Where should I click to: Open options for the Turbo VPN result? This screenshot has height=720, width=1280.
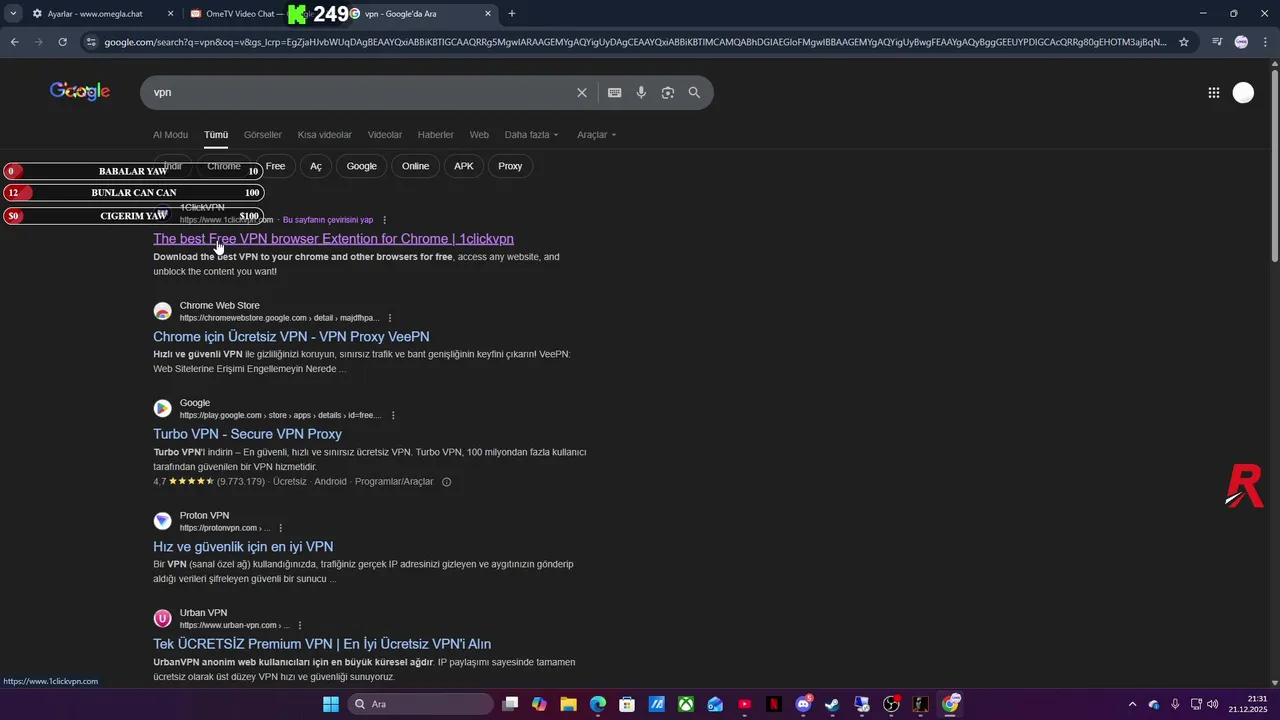pos(393,415)
